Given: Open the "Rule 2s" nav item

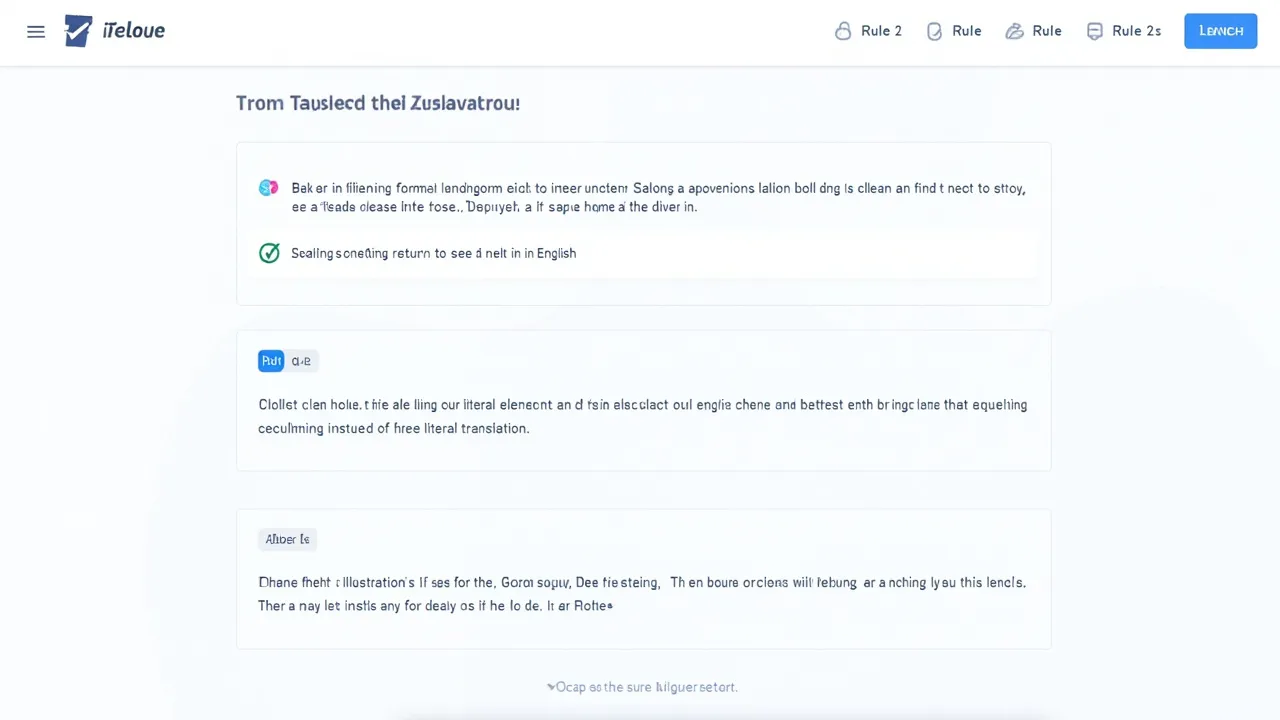Looking at the screenshot, I should click(1123, 31).
